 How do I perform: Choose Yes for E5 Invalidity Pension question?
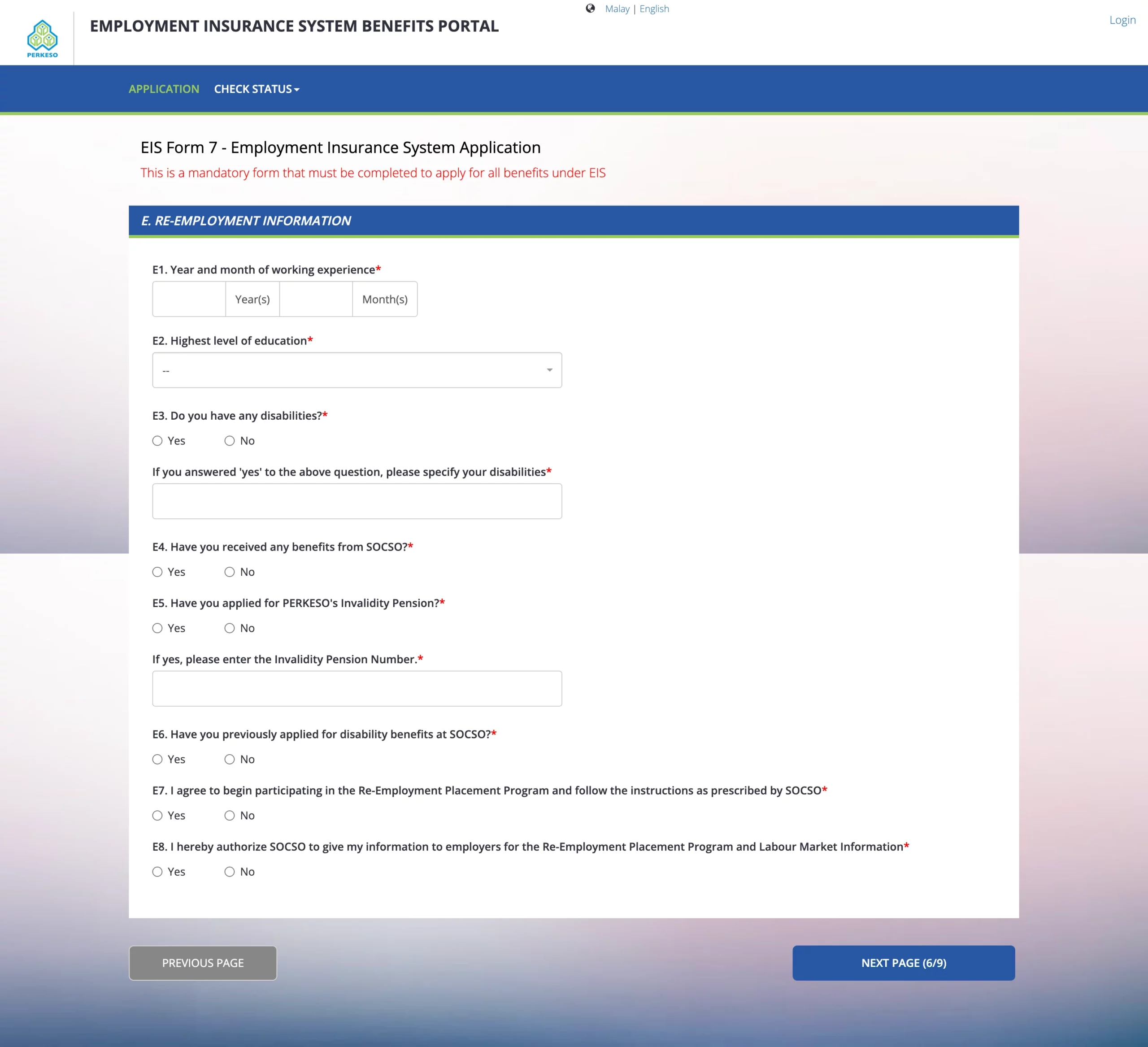coord(158,628)
